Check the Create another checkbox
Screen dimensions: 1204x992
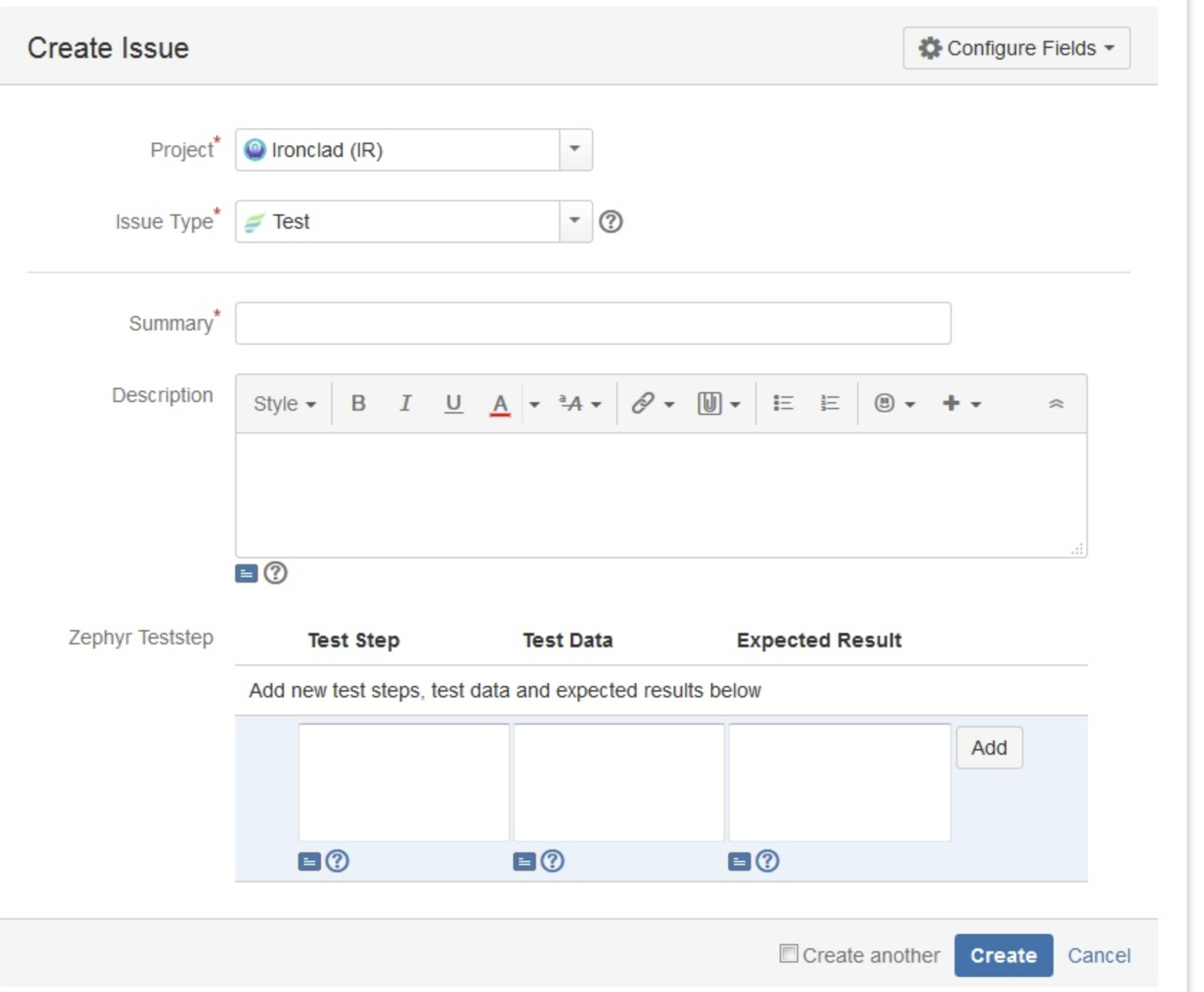788,953
